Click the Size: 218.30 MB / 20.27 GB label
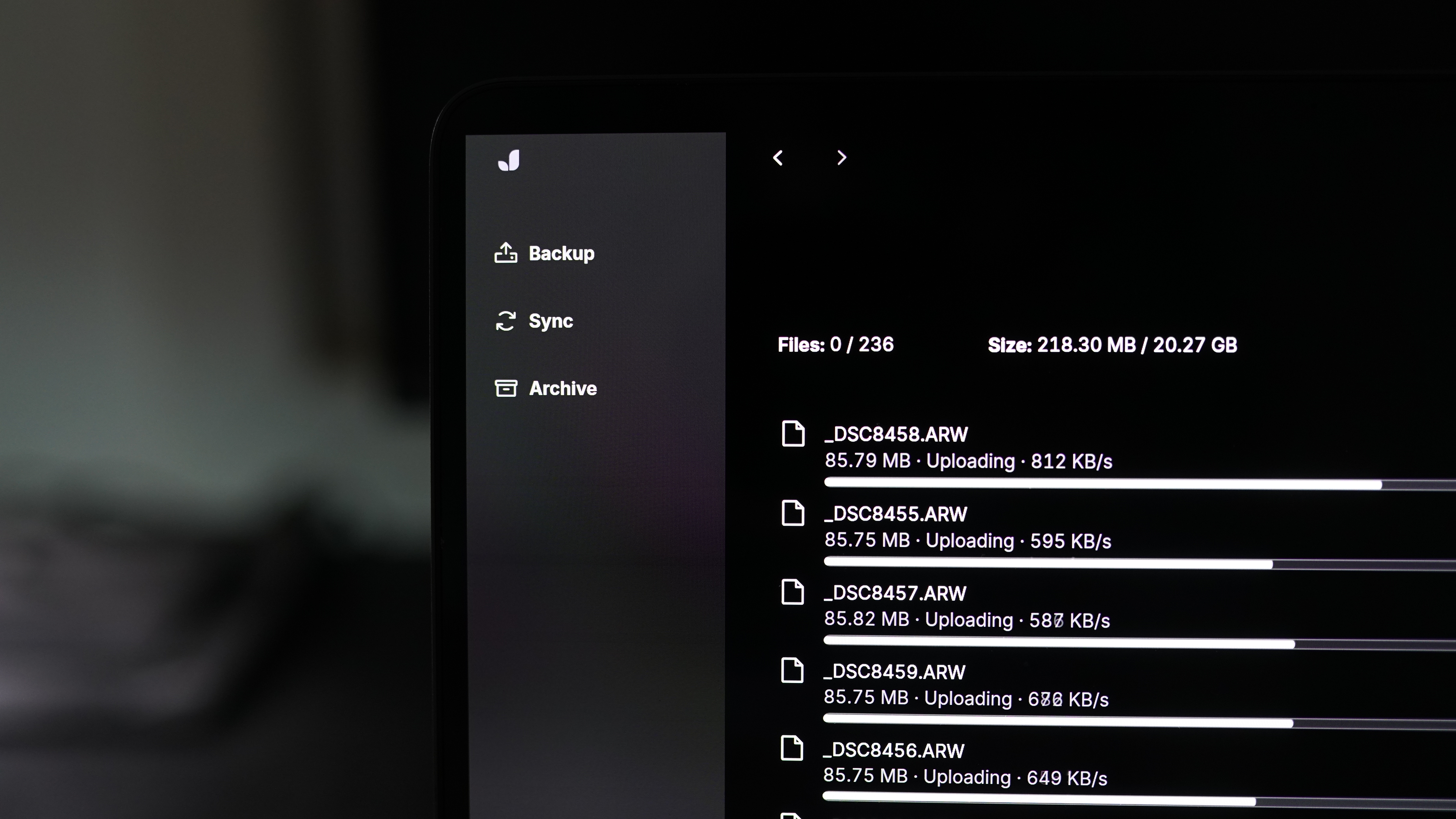The image size is (1456, 819). [x=1112, y=345]
